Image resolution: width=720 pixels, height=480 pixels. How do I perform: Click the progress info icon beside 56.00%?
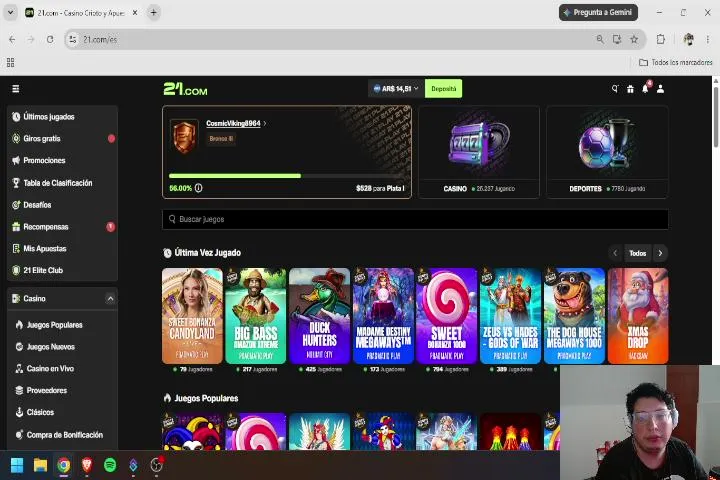pos(198,188)
